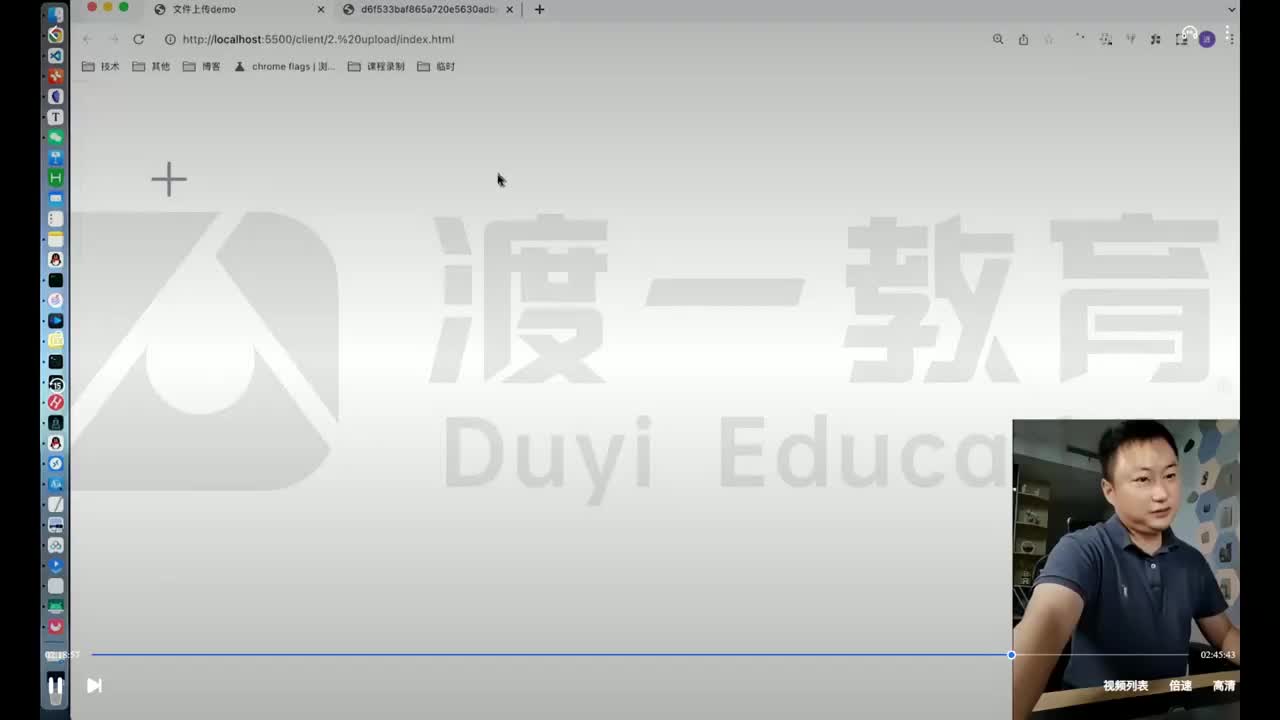Click the webcam presenter thumbnail
This screenshot has width=1280, height=720.
pos(1126,569)
